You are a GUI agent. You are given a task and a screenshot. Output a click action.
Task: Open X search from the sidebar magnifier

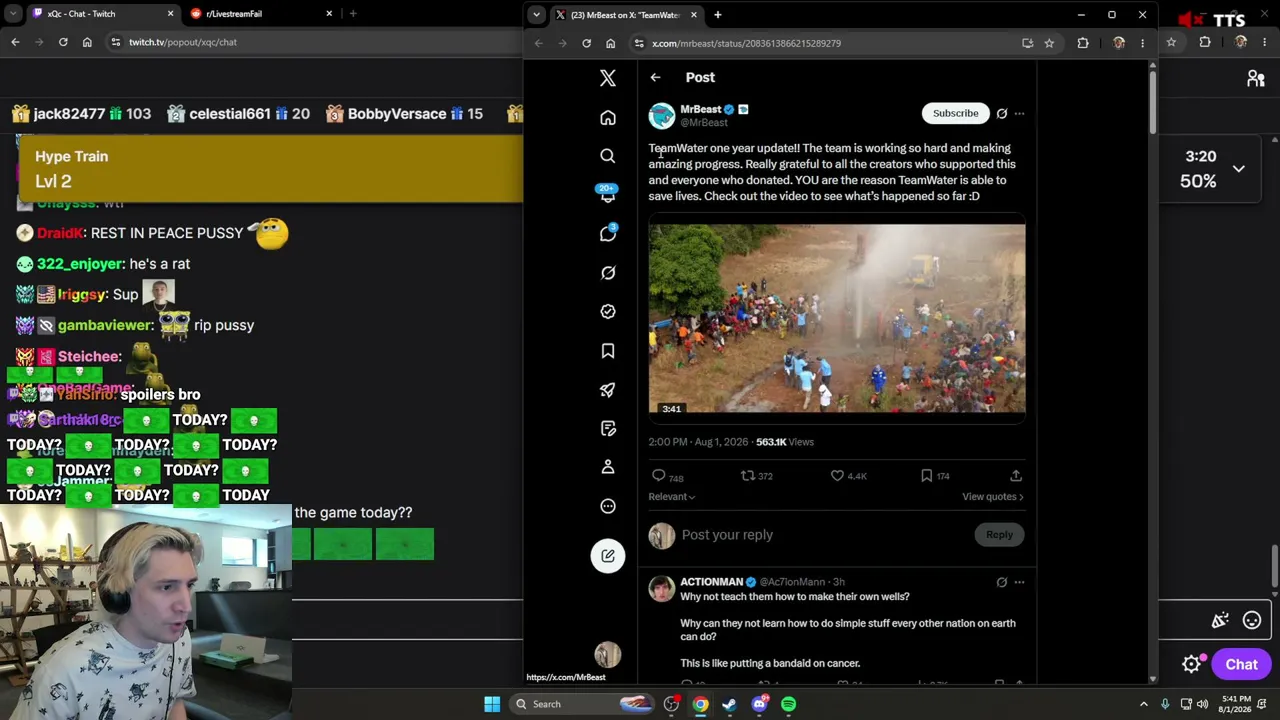tap(608, 156)
